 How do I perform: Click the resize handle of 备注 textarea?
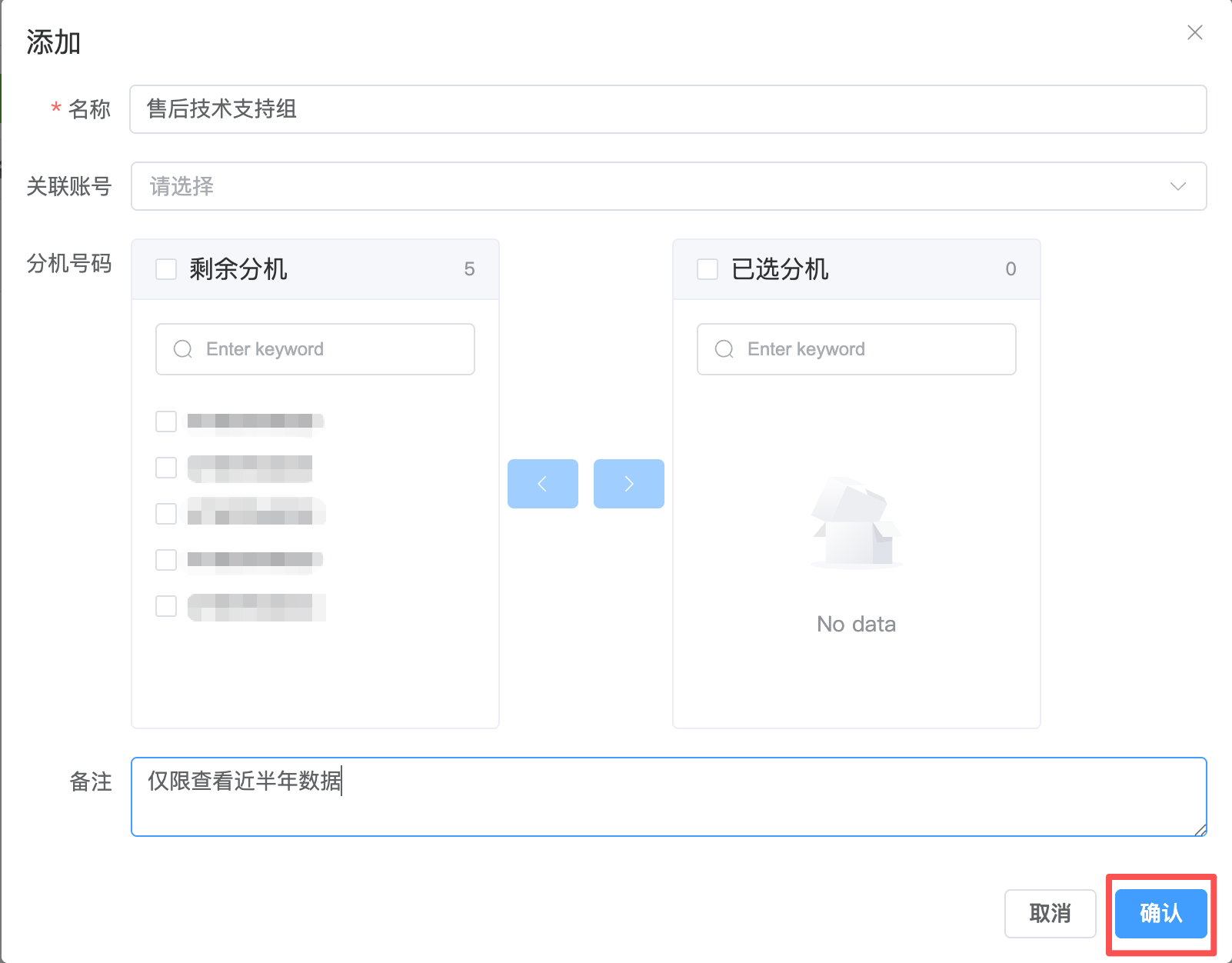pos(1200,829)
